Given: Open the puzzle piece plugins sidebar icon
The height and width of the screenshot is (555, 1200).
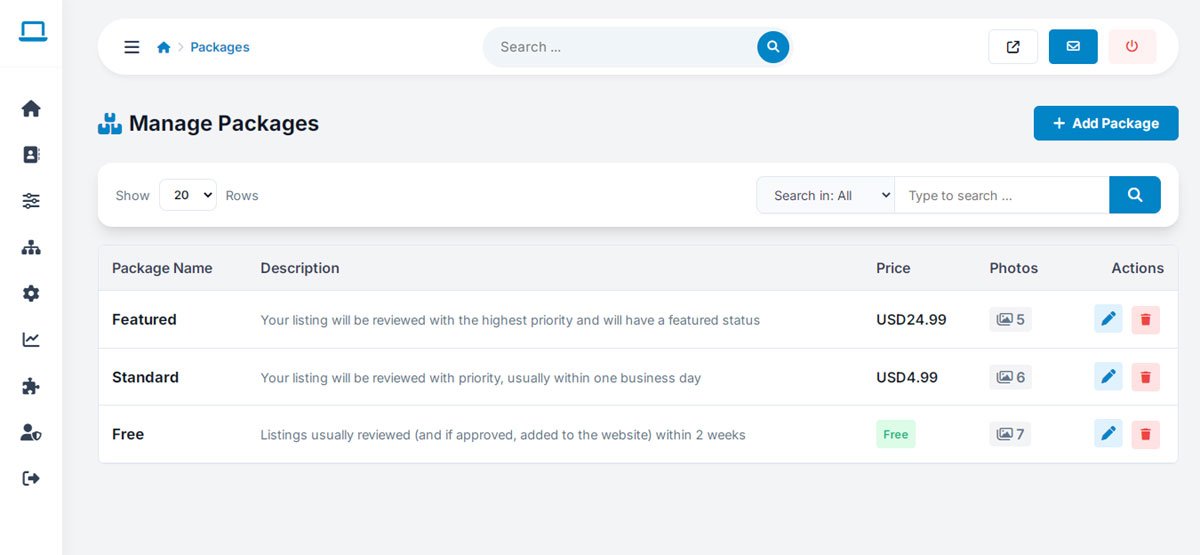Looking at the screenshot, I should (x=31, y=386).
